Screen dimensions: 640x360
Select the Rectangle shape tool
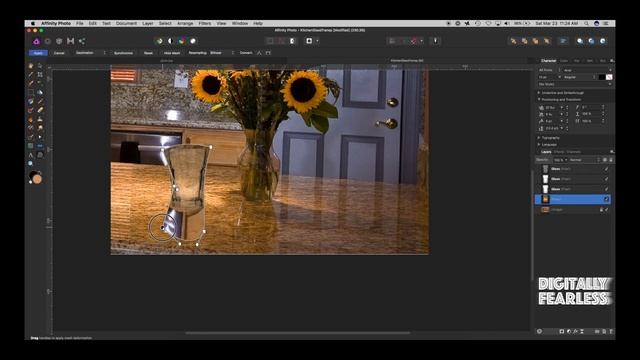click(x=31, y=146)
